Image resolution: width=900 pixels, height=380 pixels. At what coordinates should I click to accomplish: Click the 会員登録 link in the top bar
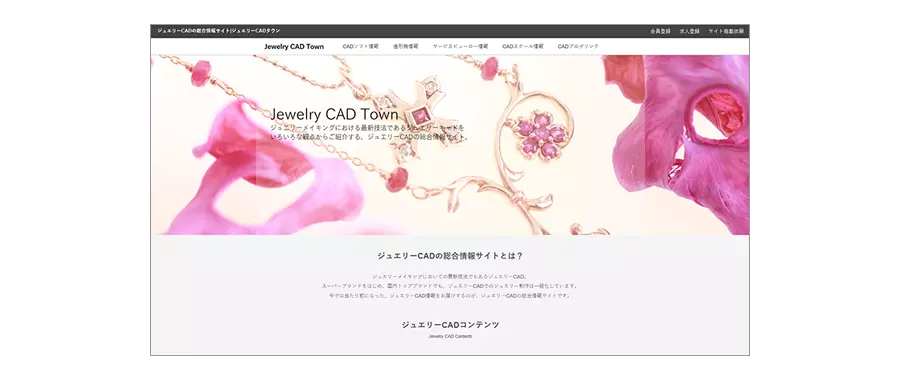(x=660, y=31)
